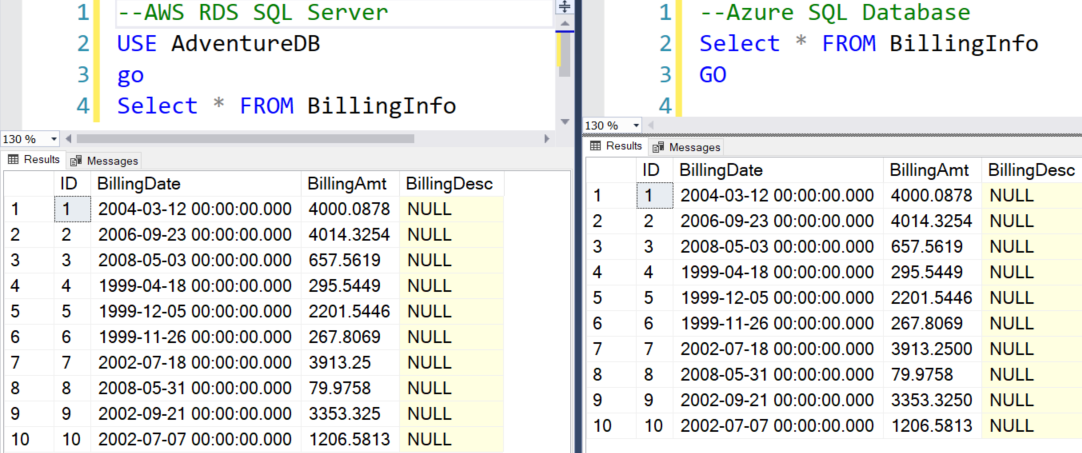Screen dimensions: 1082x453
Task: Click 4014.3254 cell in Azure results
Action: (933, 221)
